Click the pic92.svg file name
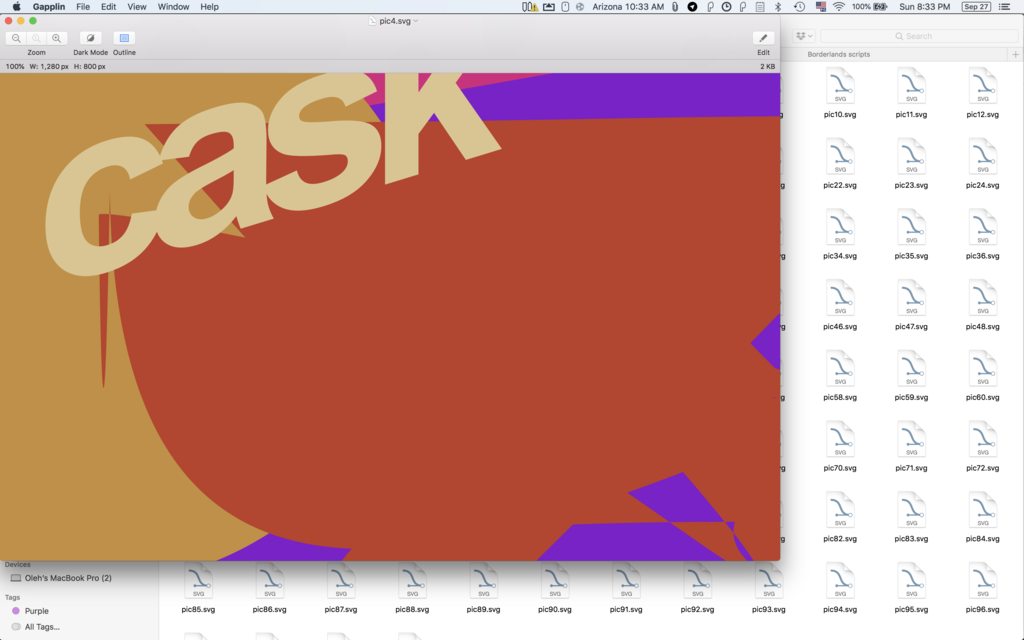The height and width of the screenshot is (640, 1024). click(697, 609)
